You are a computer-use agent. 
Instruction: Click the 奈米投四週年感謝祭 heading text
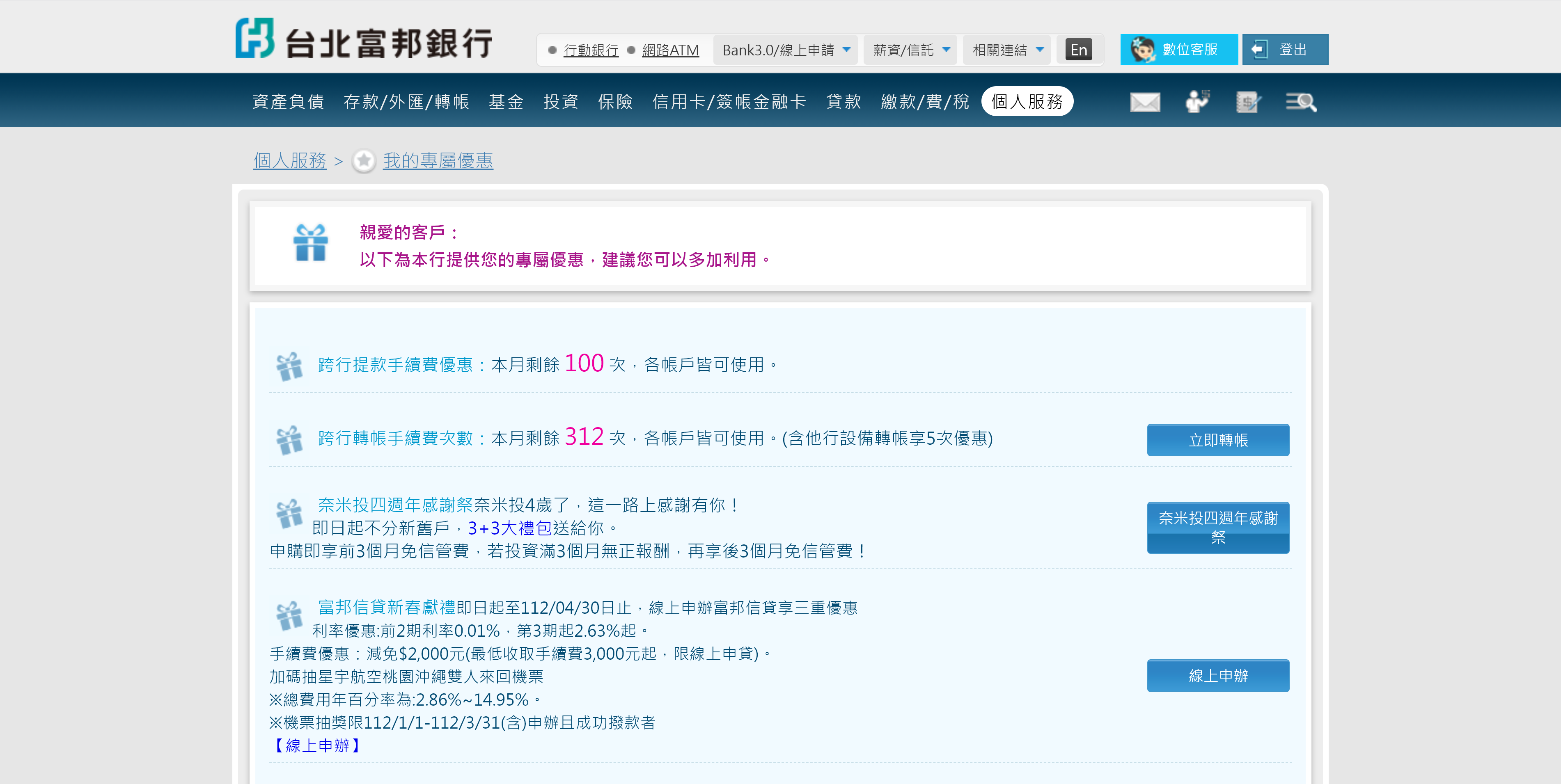[396, 505]
